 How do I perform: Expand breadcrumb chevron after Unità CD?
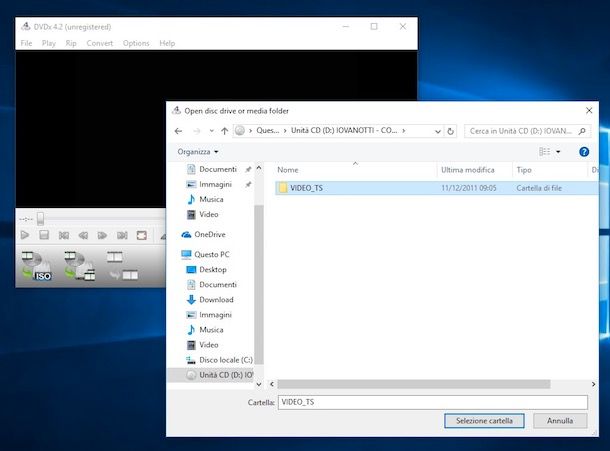click(404, 131)
